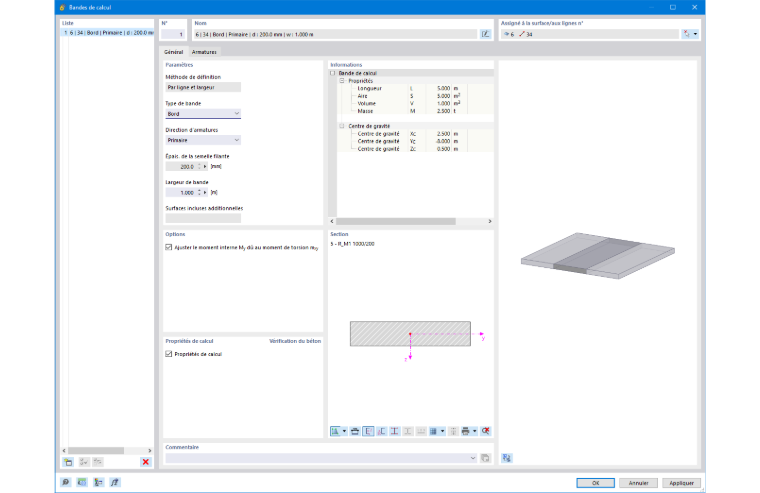Open the grid table icon's dropdown arrow

tap(442, 431)
